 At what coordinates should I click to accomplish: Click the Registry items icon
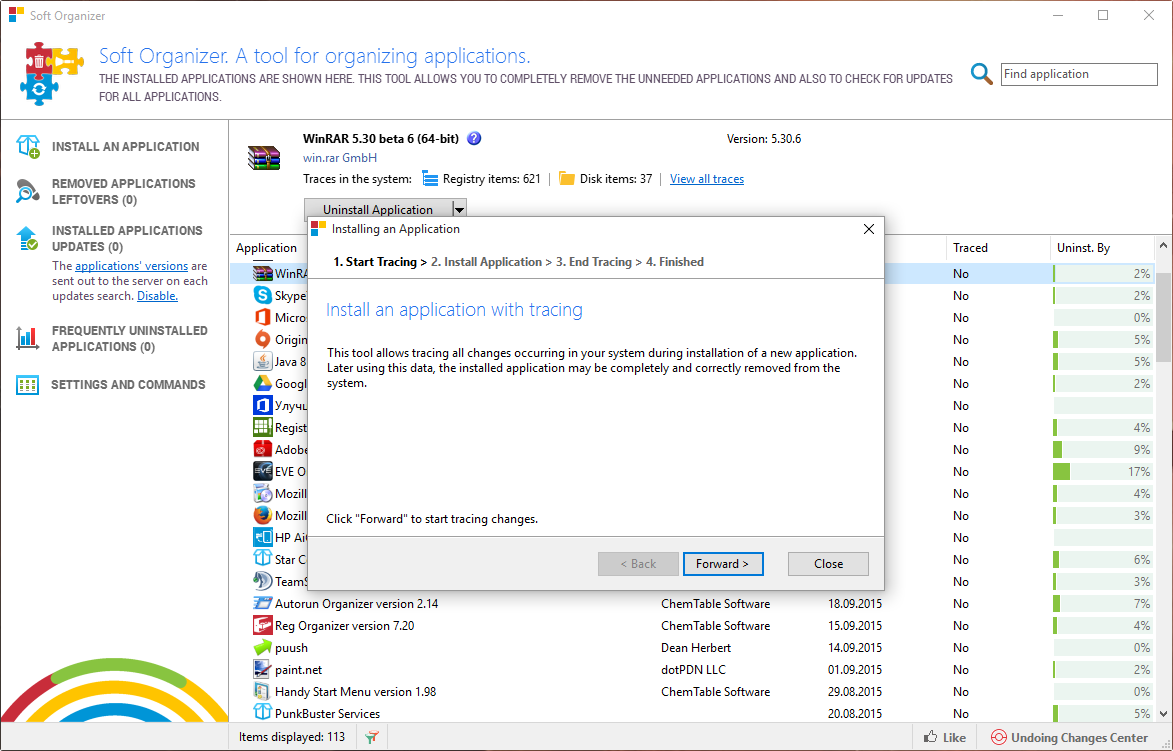pos(429,179)
